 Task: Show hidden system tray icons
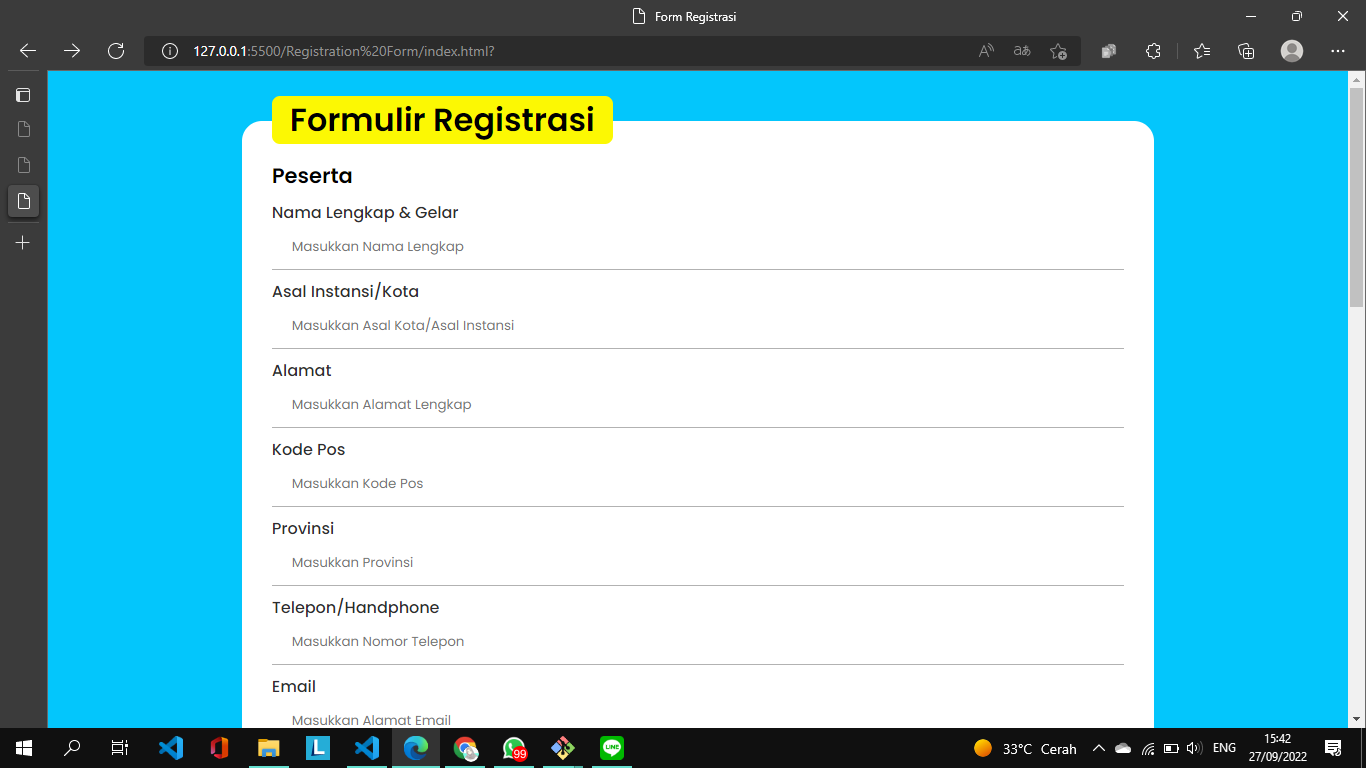click(1099, 748)
